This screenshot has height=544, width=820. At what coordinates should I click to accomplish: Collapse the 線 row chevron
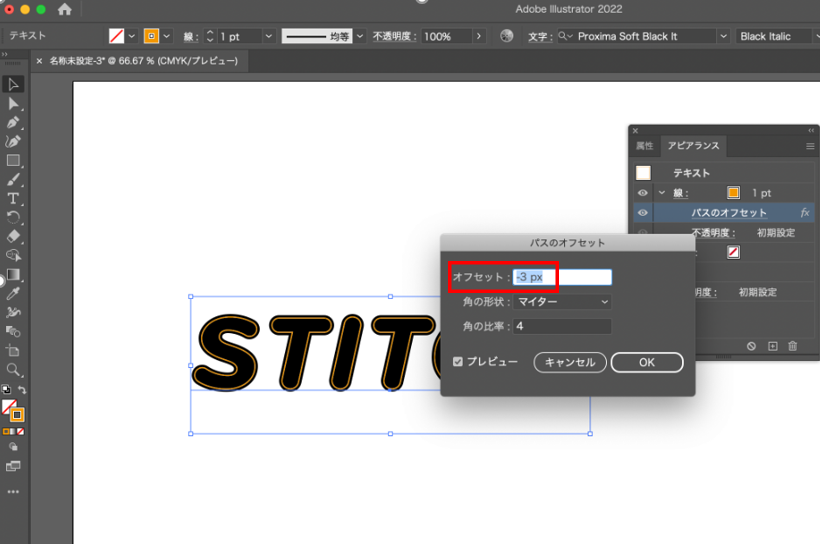(x=662, y=193)
